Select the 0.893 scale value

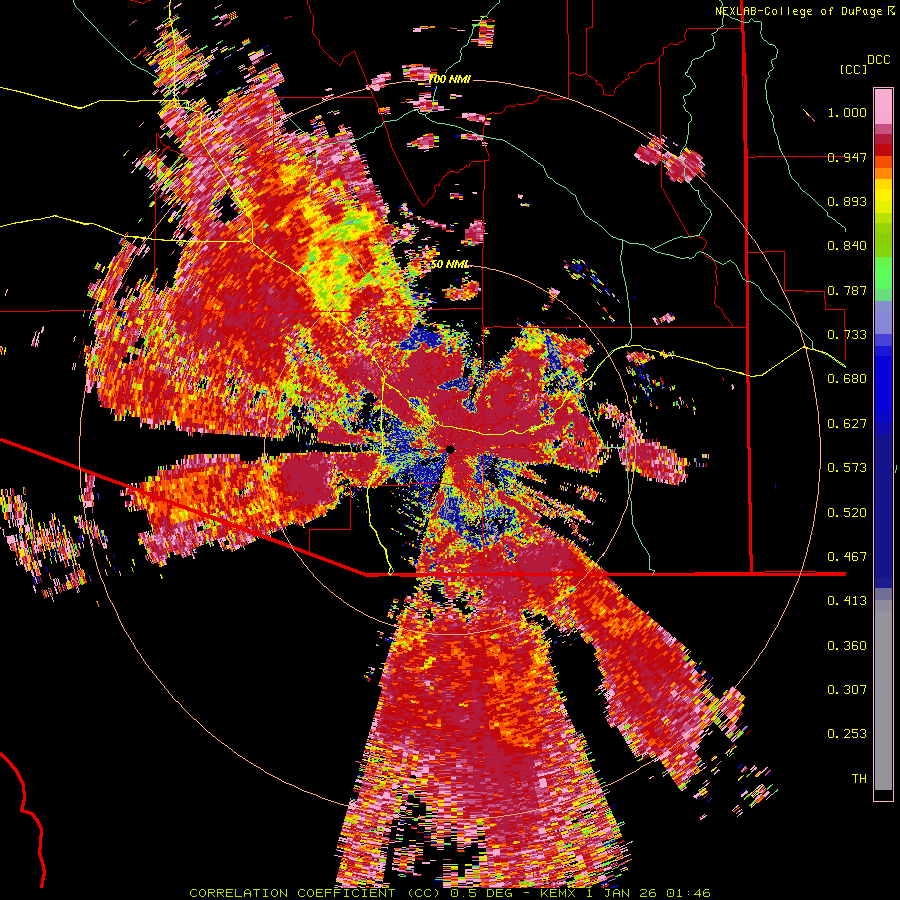tap(847, 201)
